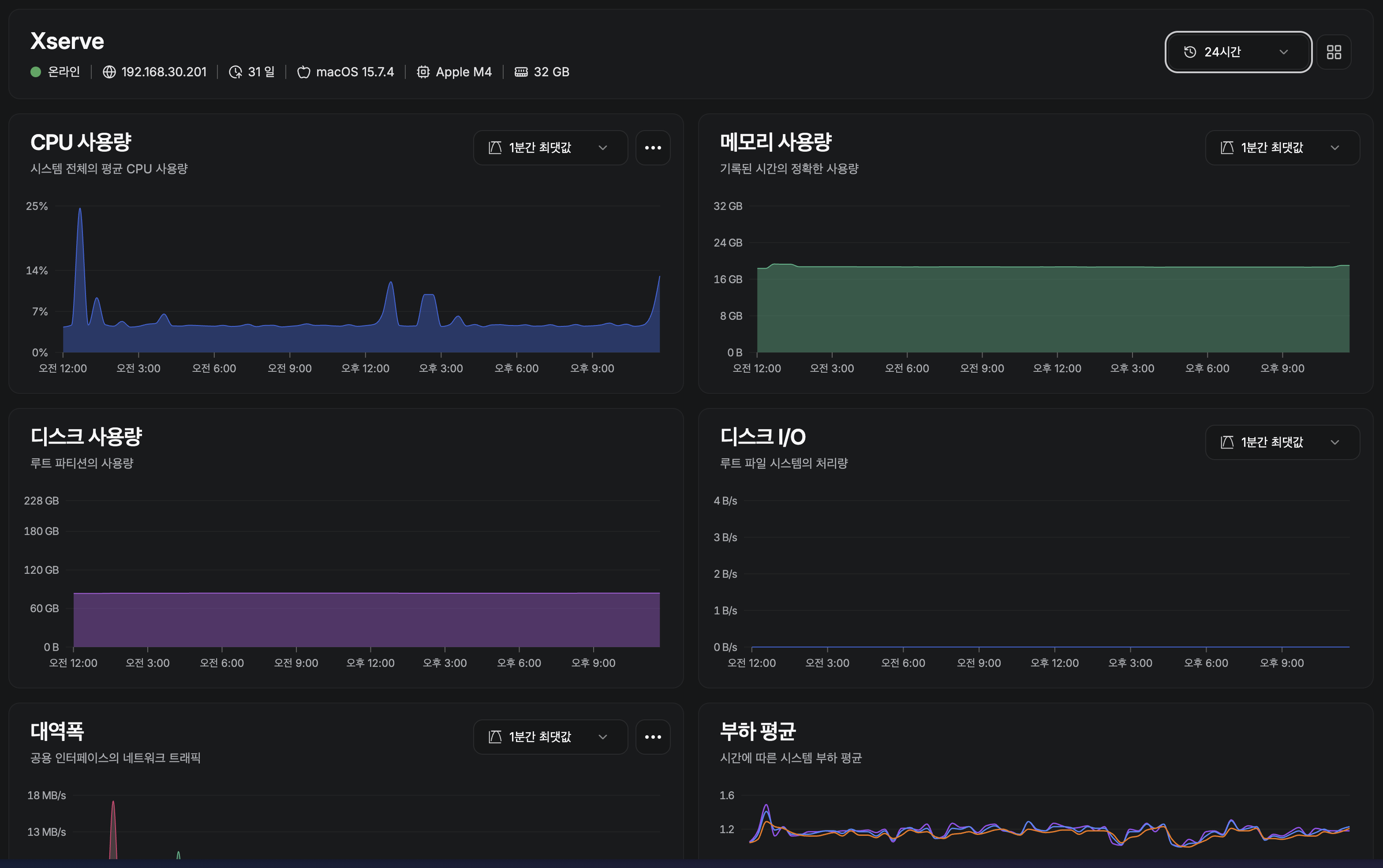
Task: Click the Xserve system title
Action: pyautogui.click(x=67, y=41)
